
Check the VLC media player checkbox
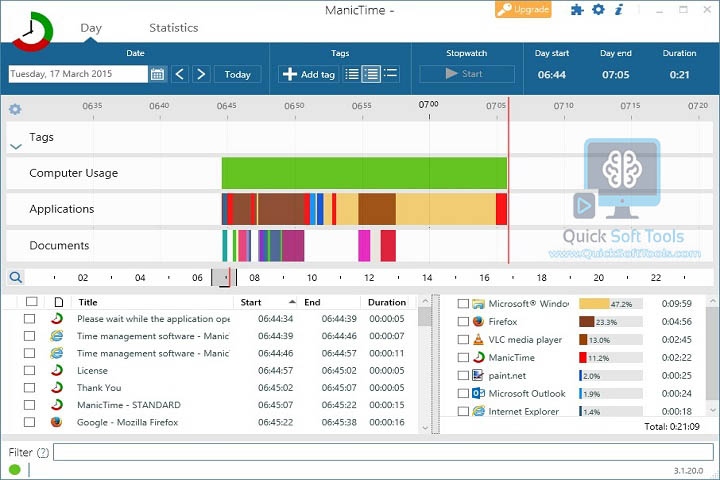pyautogui.click(x=463, y=339)
